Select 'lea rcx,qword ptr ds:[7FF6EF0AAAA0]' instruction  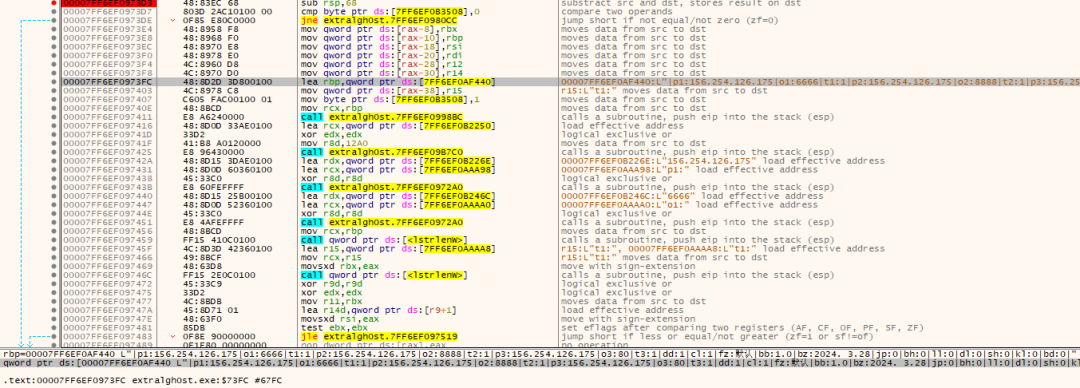coord(398,205)
